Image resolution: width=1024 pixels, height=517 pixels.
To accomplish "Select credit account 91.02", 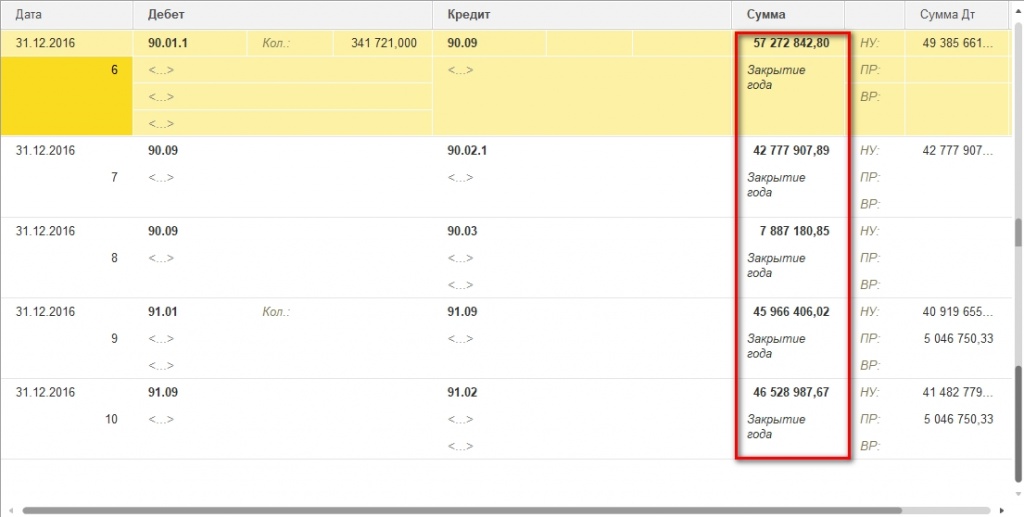I will 462,393.
